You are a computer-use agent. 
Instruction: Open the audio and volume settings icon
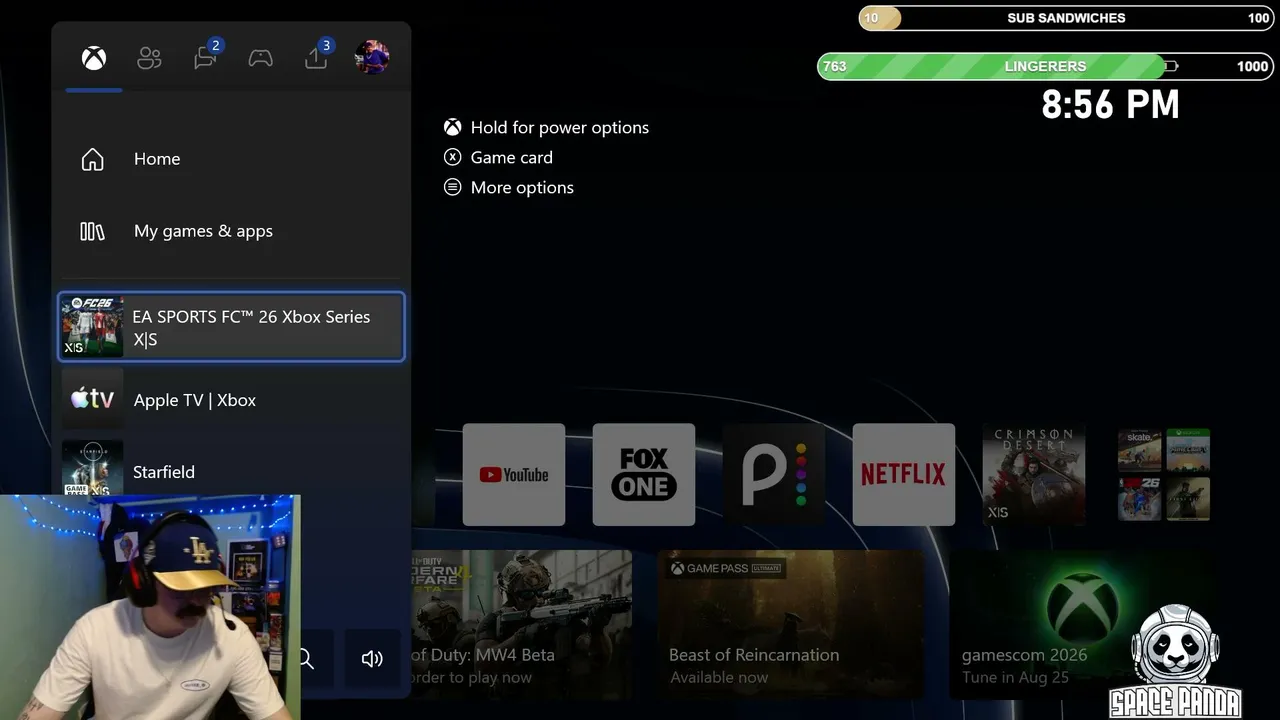[372, 658]
